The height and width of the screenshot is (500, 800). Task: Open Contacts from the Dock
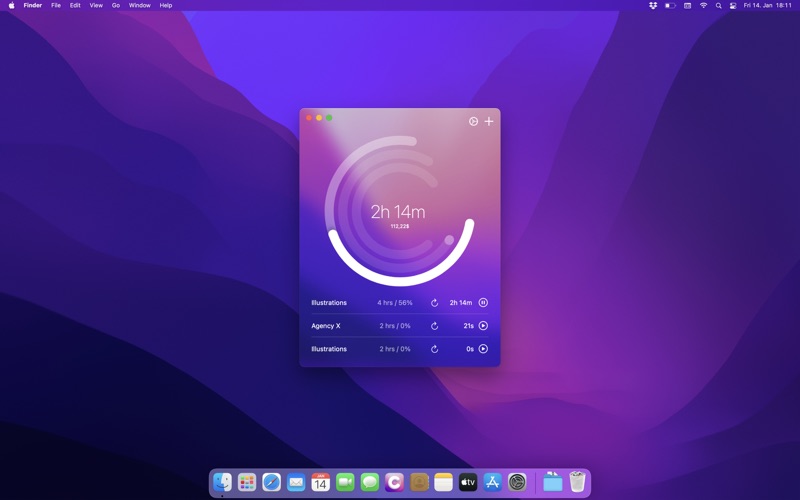(419, 482)
